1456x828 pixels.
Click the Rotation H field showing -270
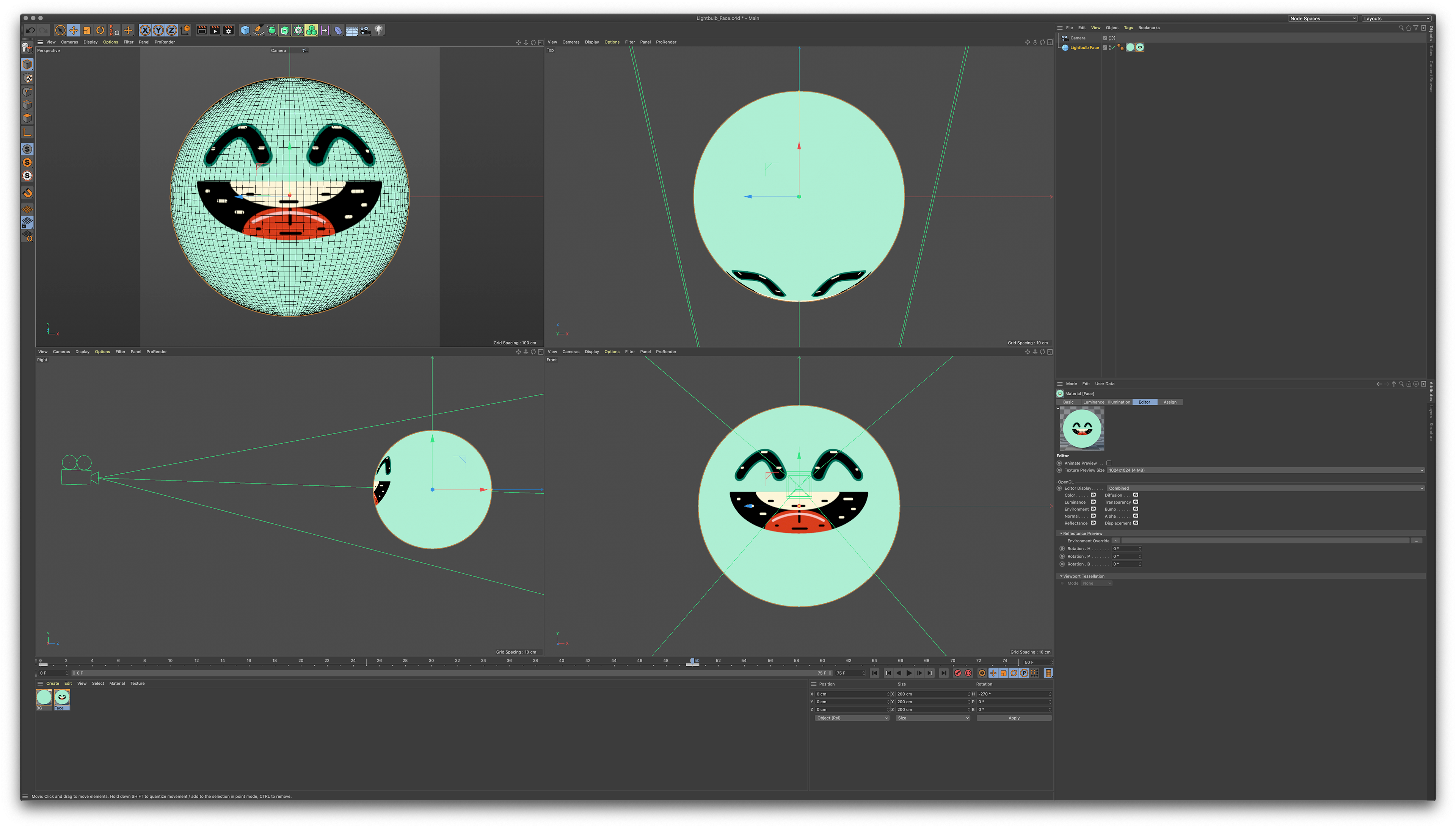(1014, 694)
